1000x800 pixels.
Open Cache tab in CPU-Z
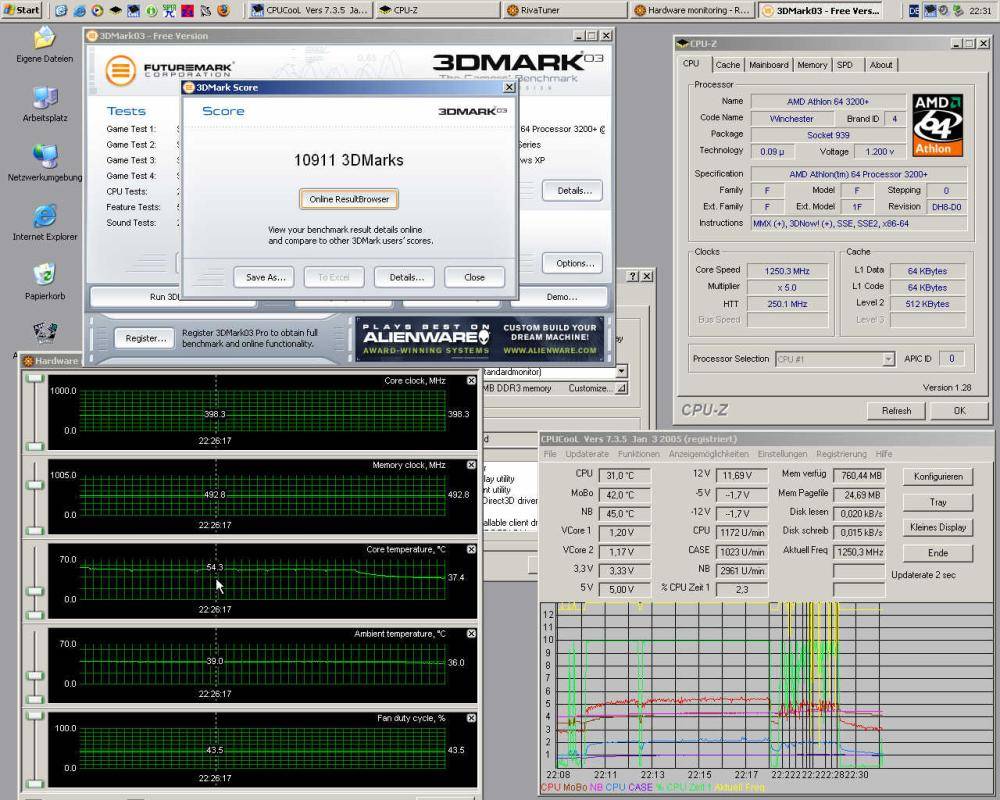(728, 64)
